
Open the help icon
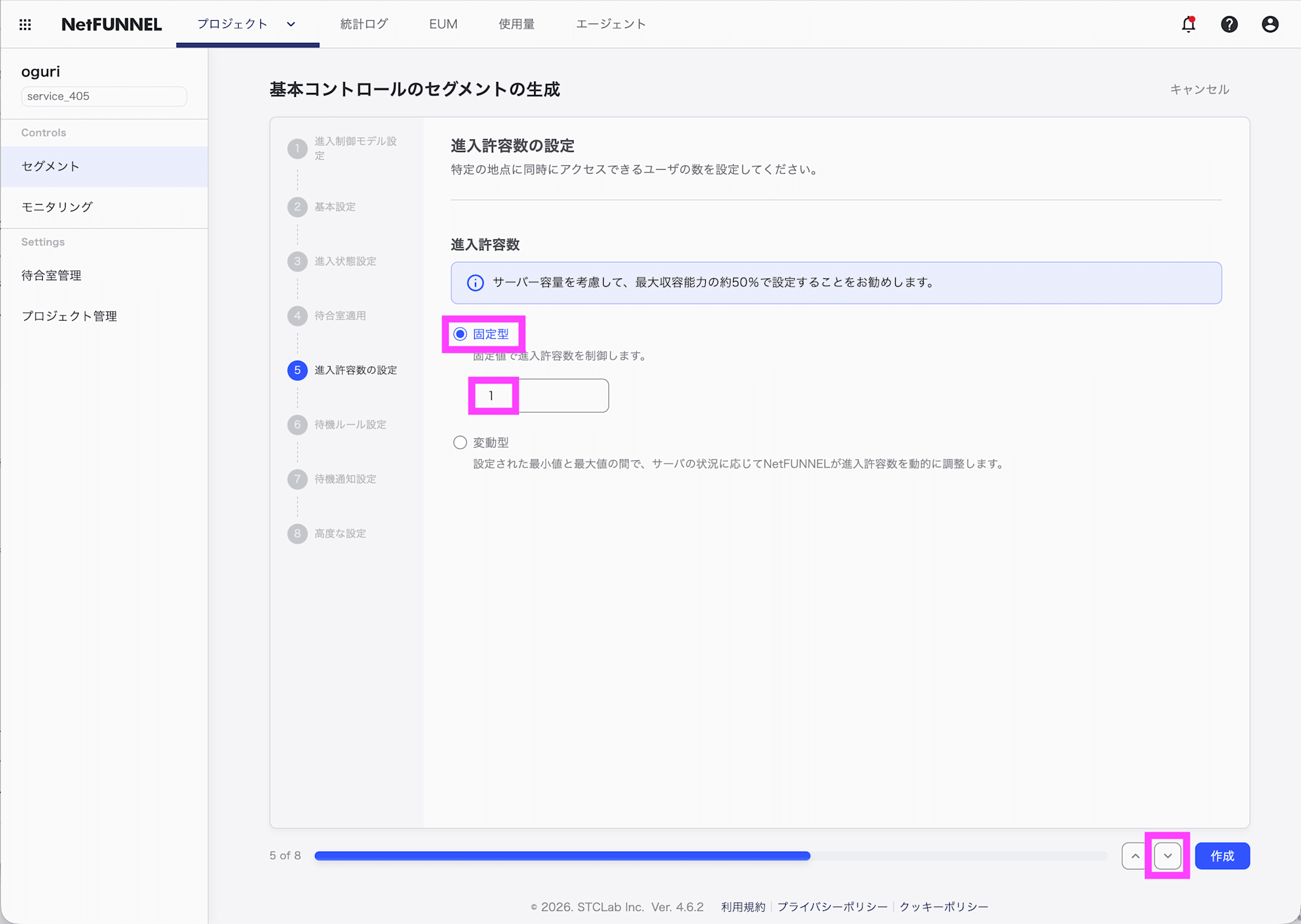click(x=1229, y=24)
